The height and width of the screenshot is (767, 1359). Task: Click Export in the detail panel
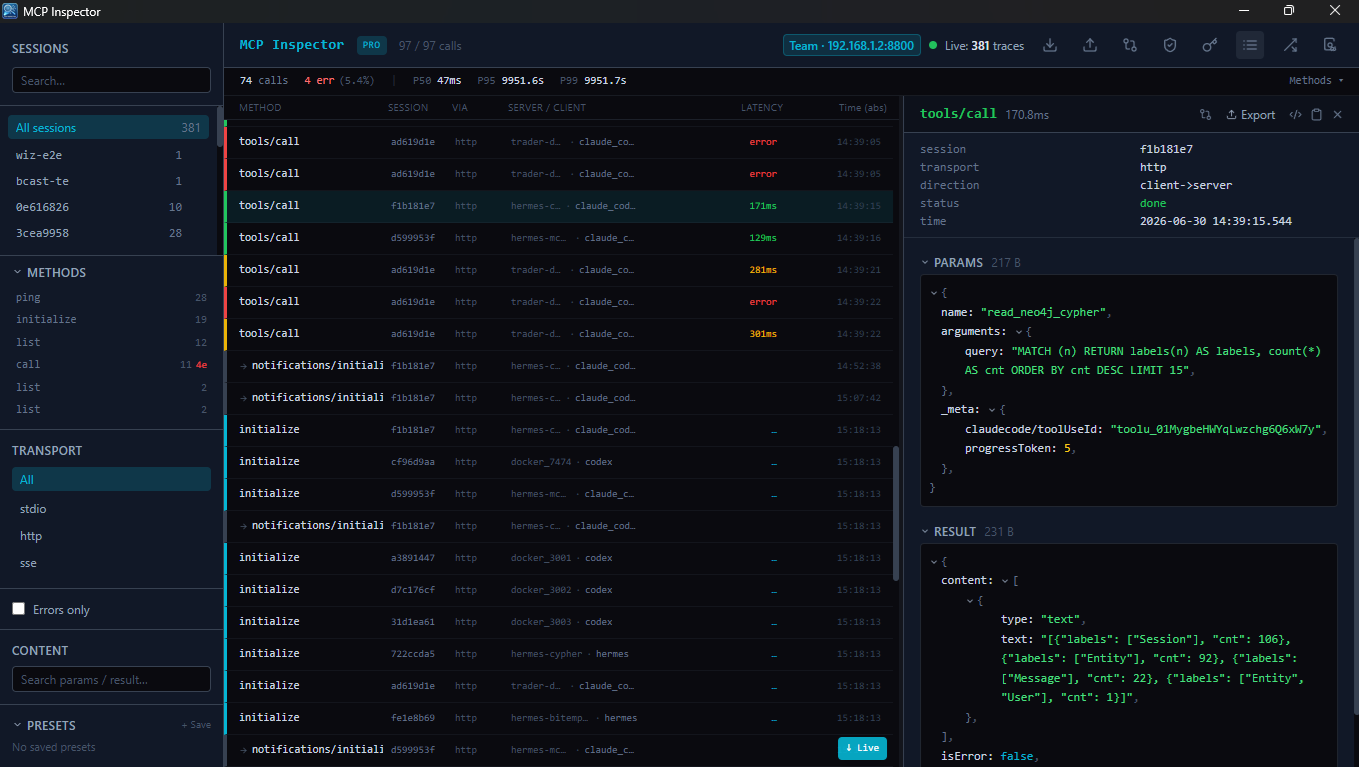pos(1251,115)
